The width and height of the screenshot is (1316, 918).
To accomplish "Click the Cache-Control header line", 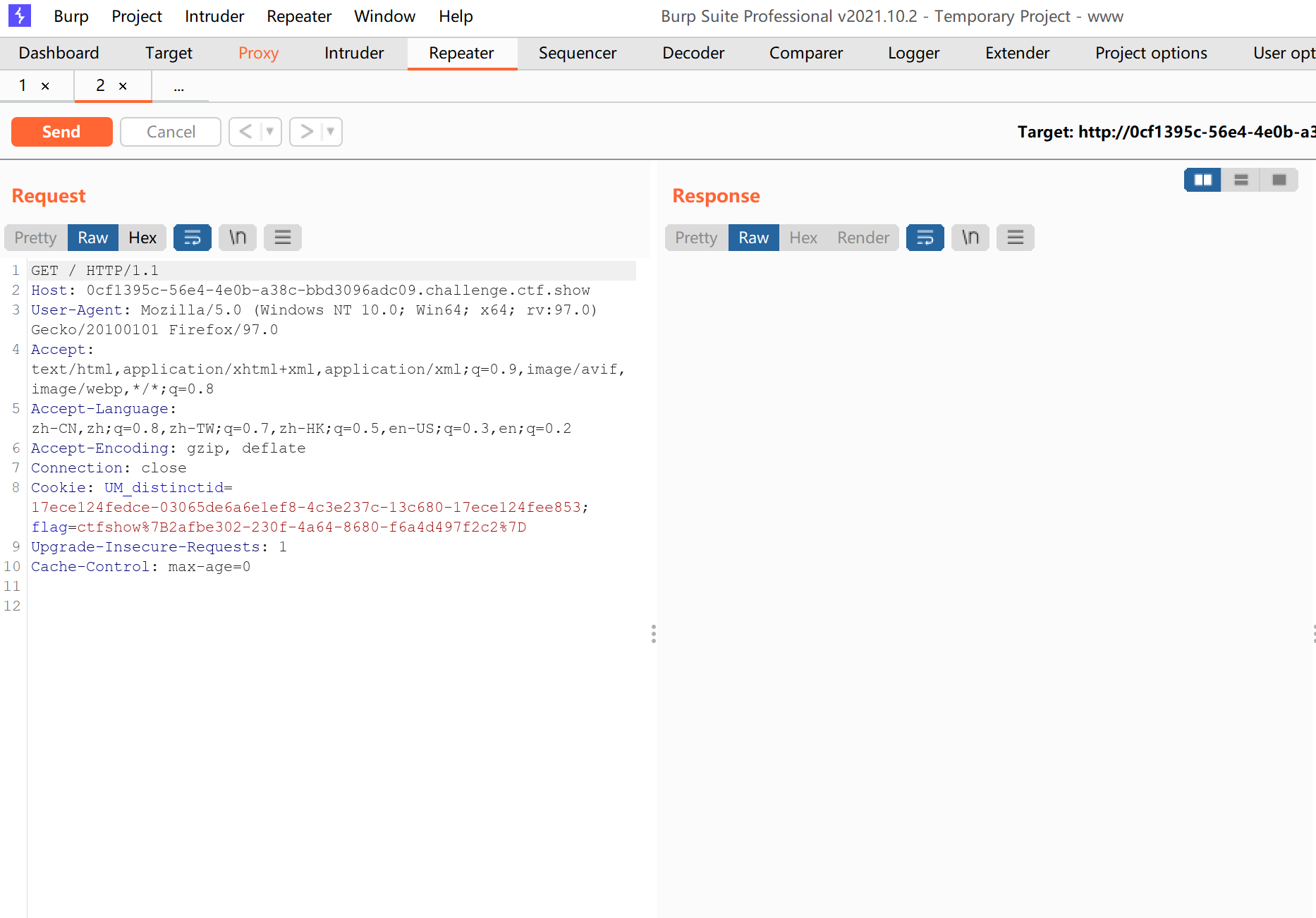I will point(140,567).
